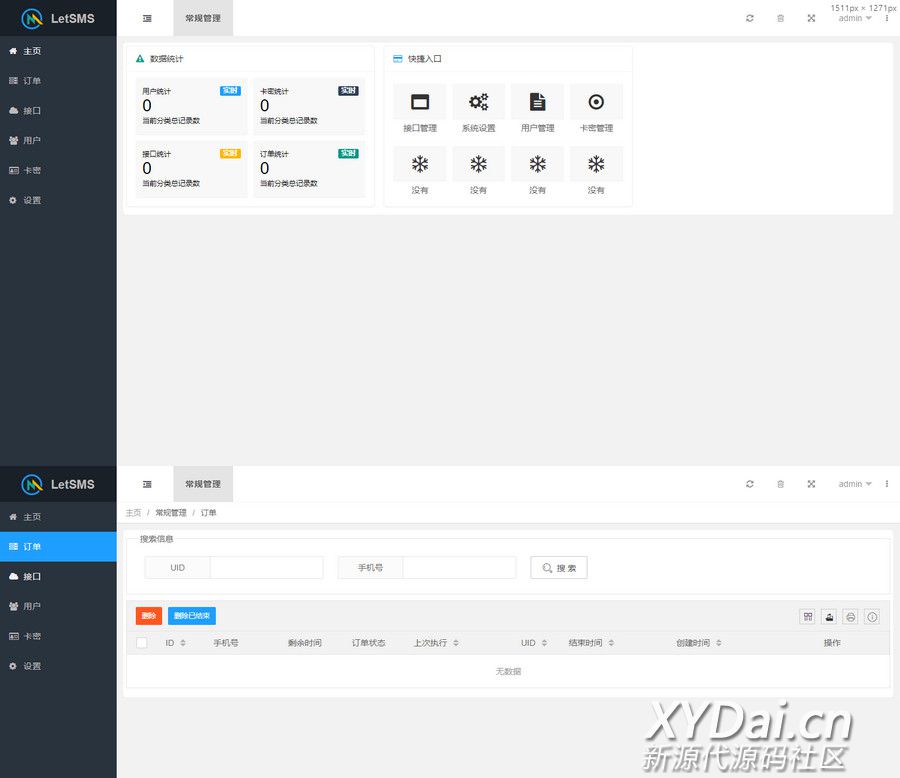Go to 主页 via the breadcrumb link
The image size is (900, 778).
133,513
